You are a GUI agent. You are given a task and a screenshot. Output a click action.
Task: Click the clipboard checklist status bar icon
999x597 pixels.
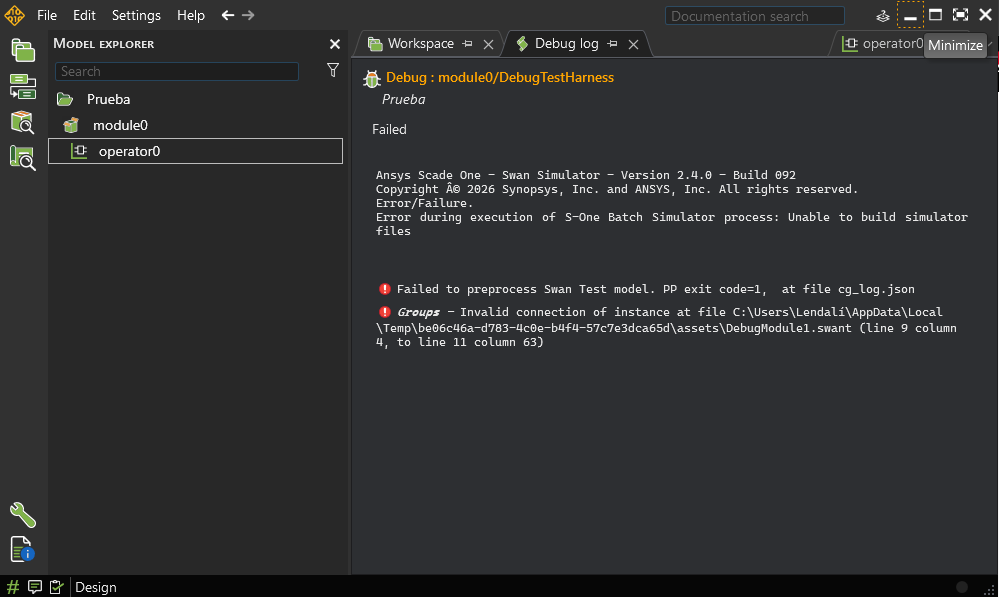[x=56, y=587]
